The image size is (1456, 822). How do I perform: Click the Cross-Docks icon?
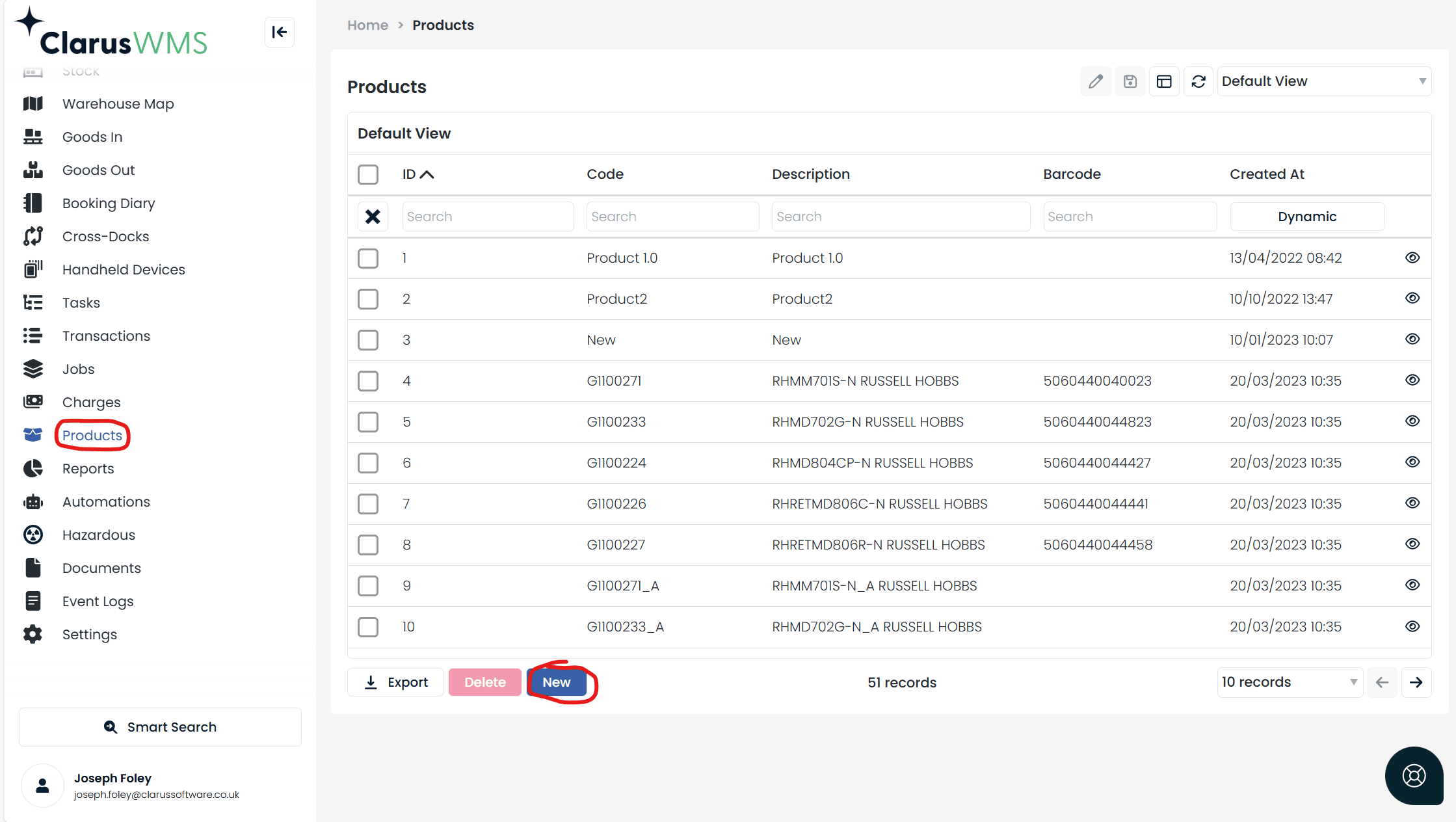pyautogui.click(x=33, y=237)
